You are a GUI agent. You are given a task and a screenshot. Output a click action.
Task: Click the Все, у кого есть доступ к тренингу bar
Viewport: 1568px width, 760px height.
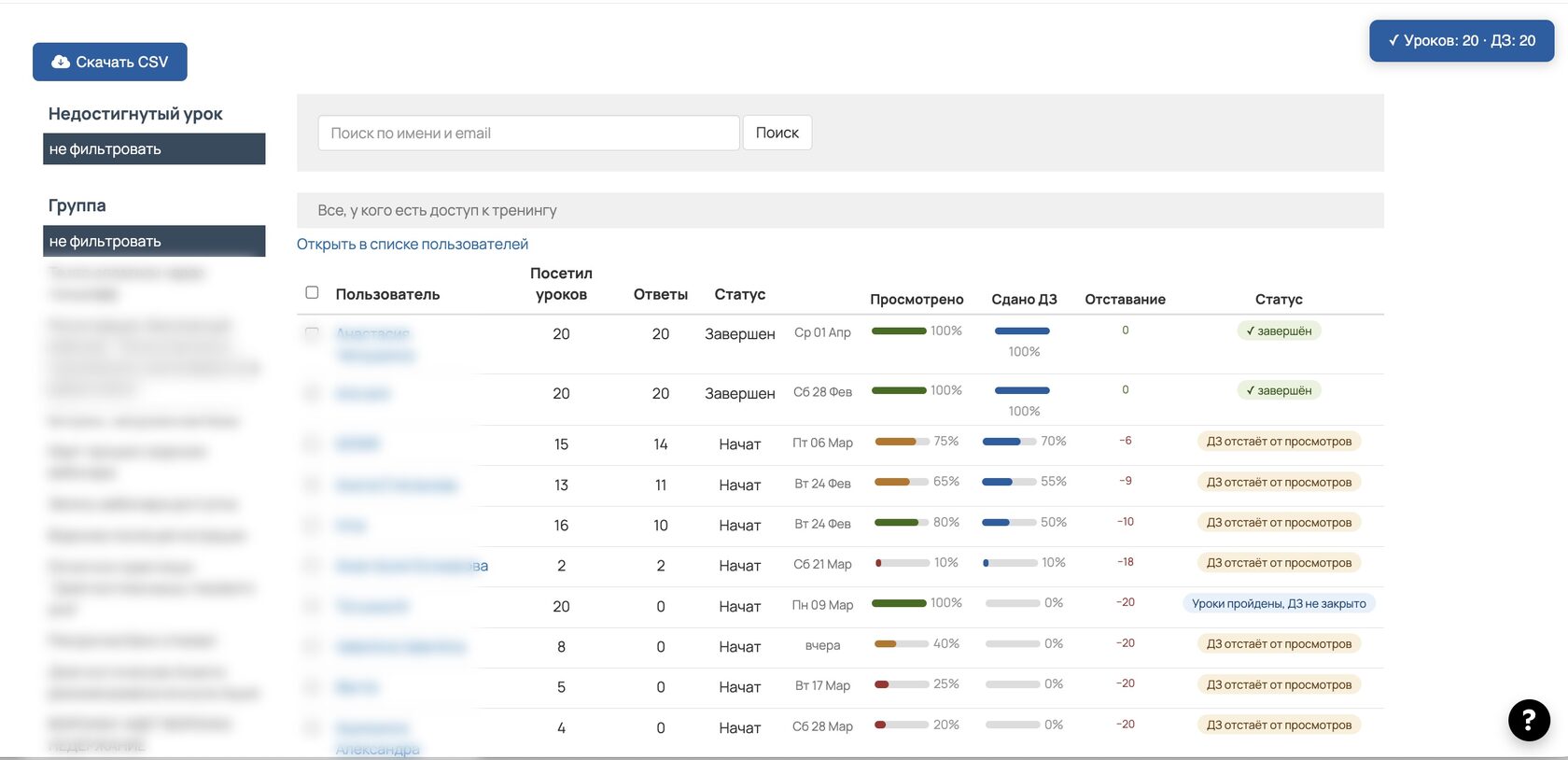[x=839, y=210]
